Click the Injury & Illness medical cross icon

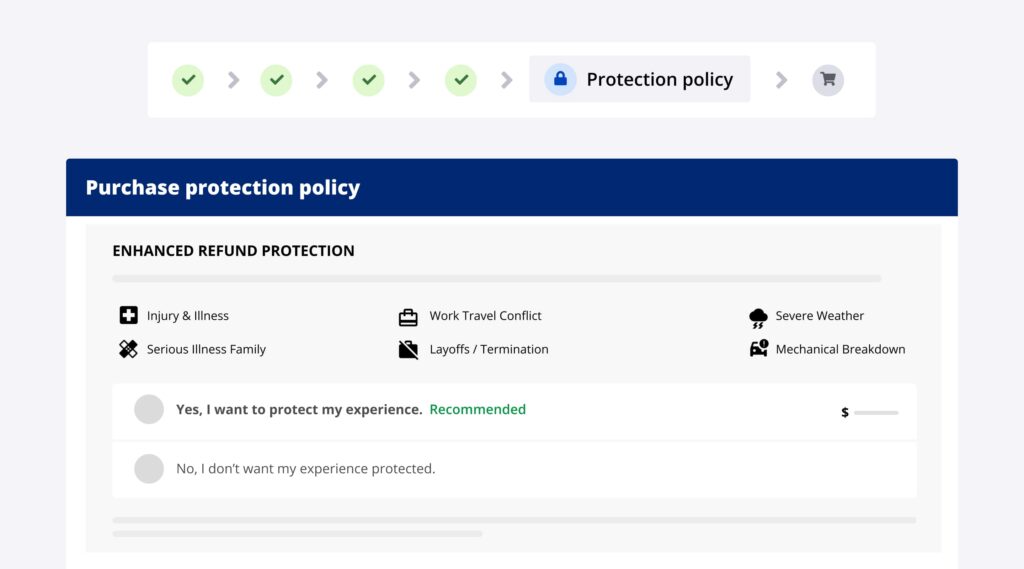[x=128, y=316]
